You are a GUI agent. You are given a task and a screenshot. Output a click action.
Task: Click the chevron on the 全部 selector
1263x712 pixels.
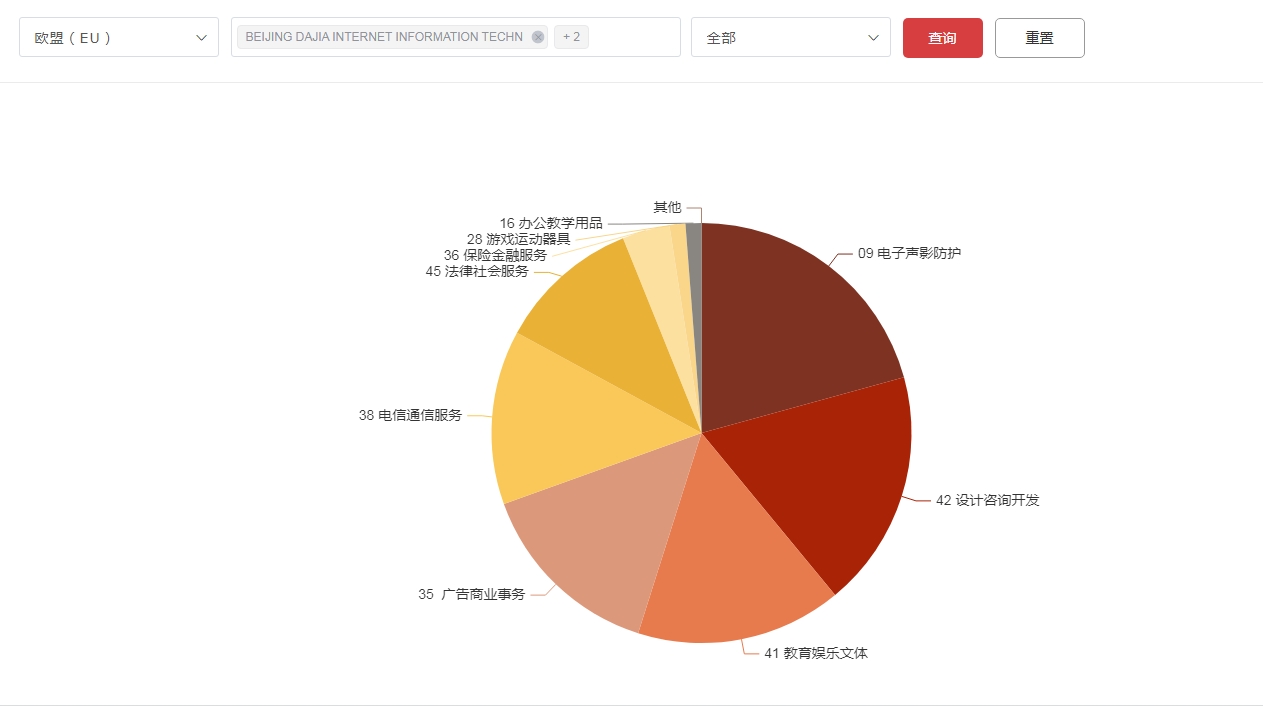[x=874, y=37]
